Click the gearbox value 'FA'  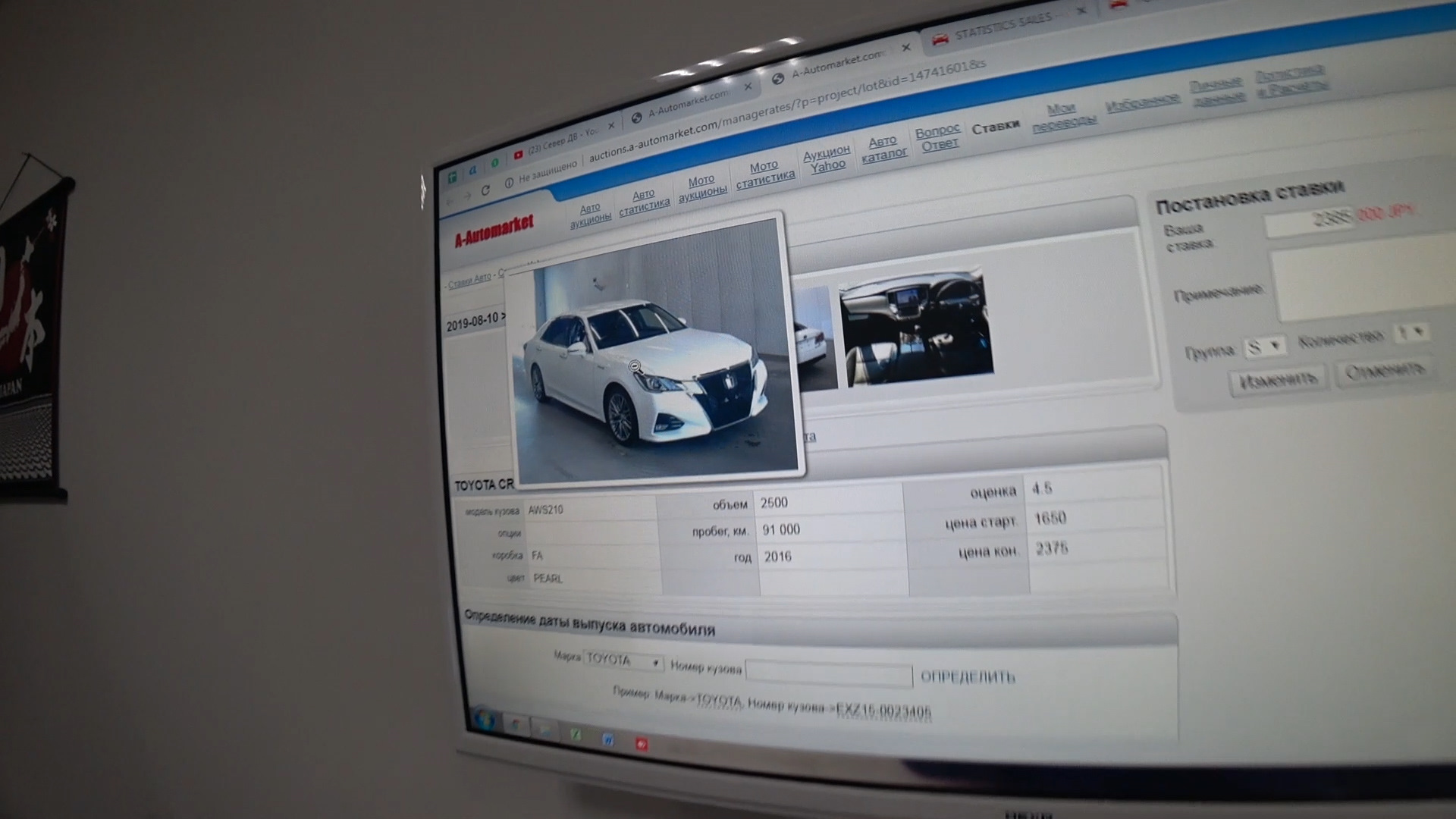(x=537, y=556)
